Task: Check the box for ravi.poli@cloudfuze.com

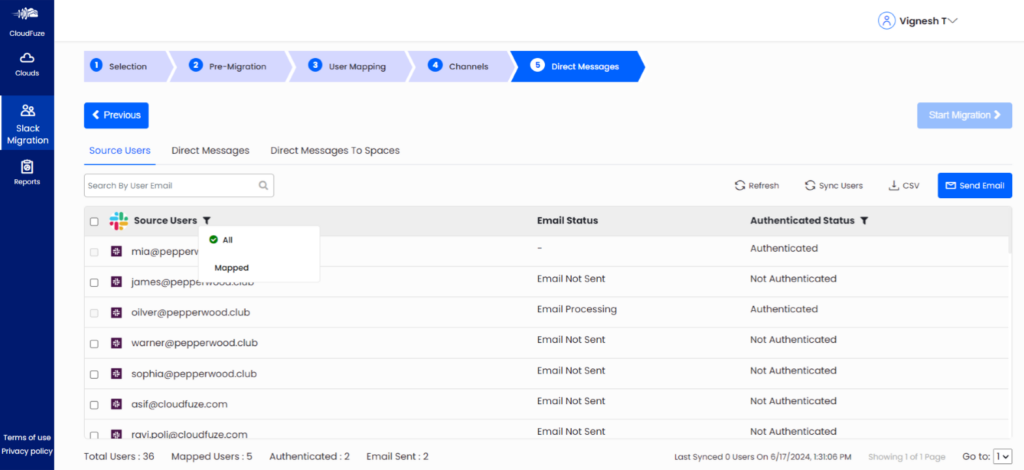Action: (94, 435)
